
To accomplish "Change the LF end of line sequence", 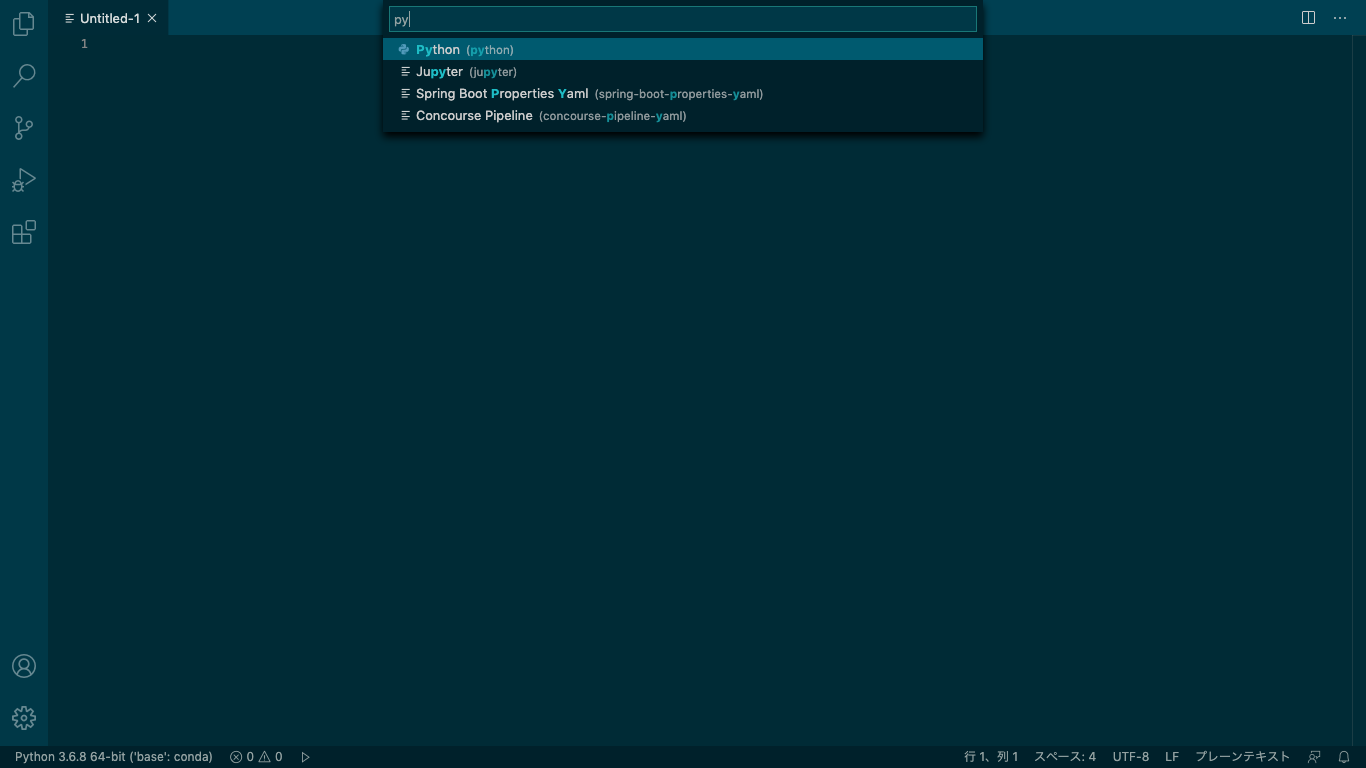I will tap(1172, 757).
